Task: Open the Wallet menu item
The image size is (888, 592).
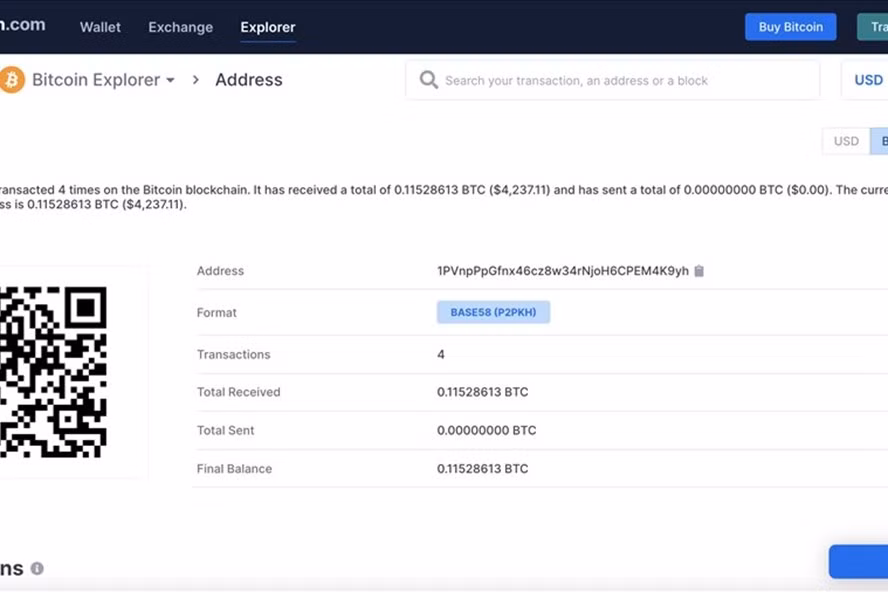Action: (100, 27)
